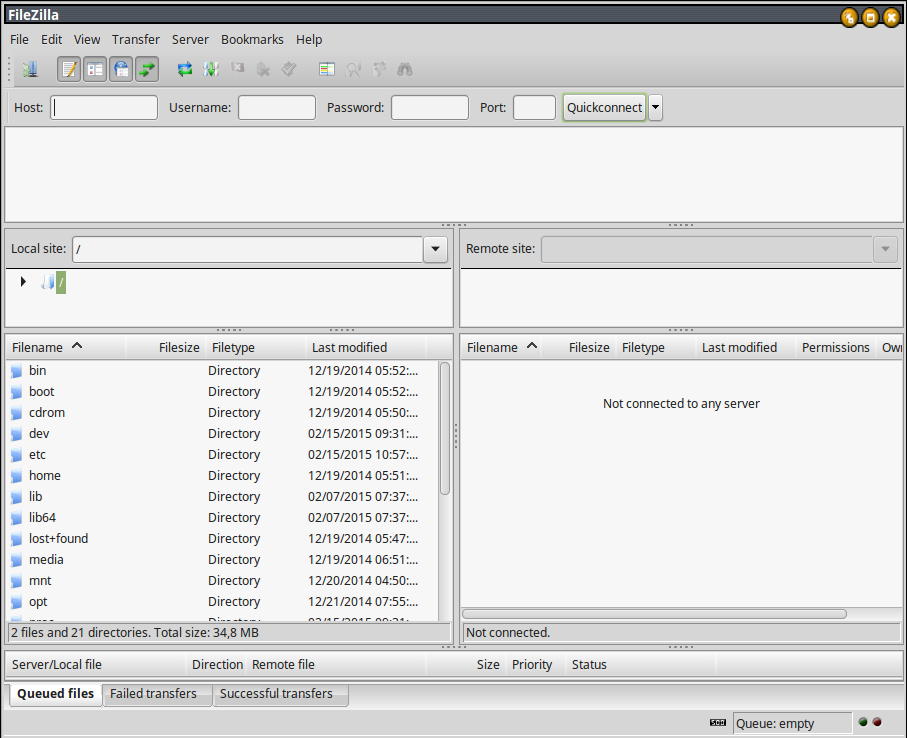907x738 pixels.
Task: Click the folder icon next to dev
Action: (17, 434)
